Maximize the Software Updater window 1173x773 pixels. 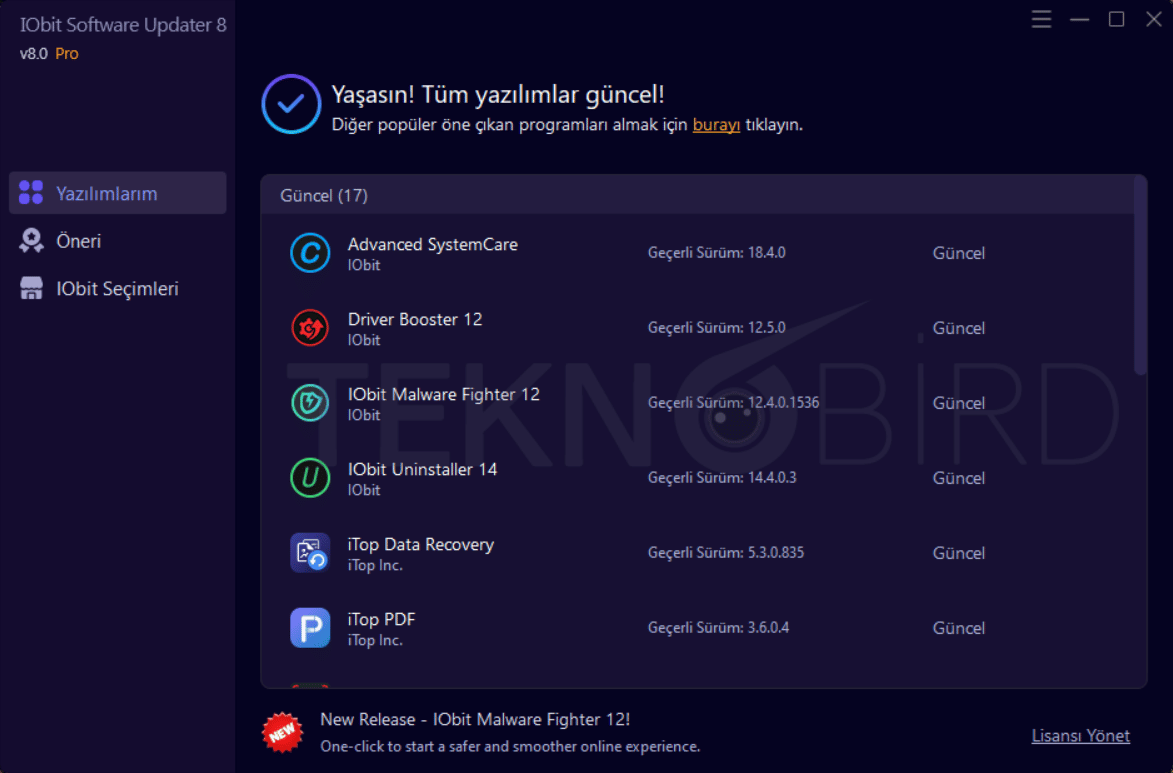pyautogui.click(x=1116, y=19)
